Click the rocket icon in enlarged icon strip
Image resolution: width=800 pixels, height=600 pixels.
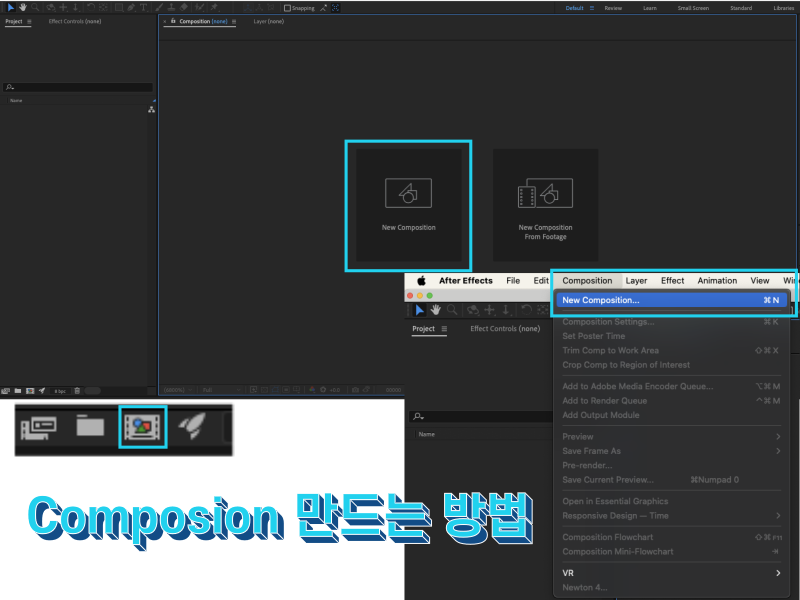192,426
